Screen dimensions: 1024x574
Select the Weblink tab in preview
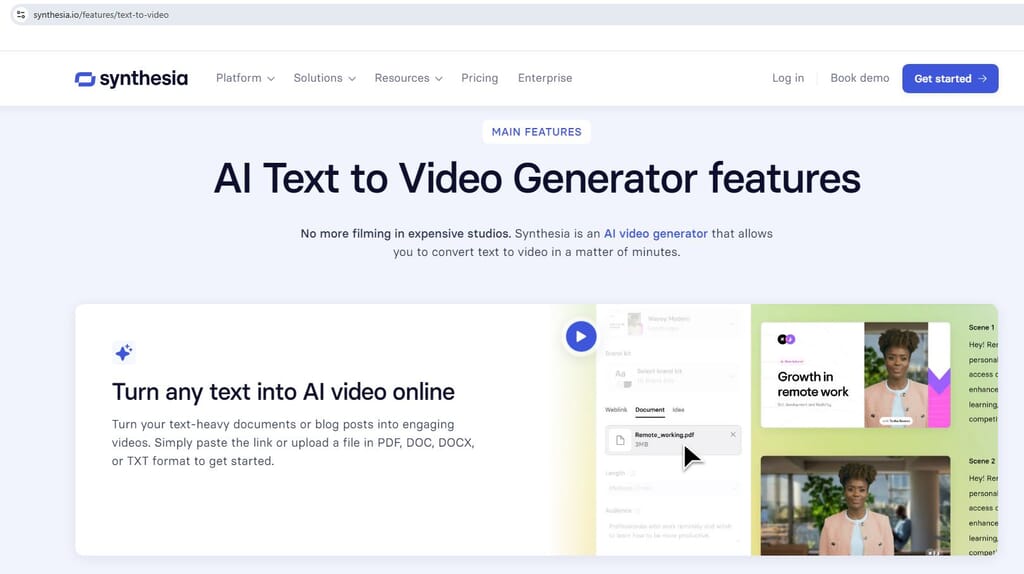coord(616,410)
